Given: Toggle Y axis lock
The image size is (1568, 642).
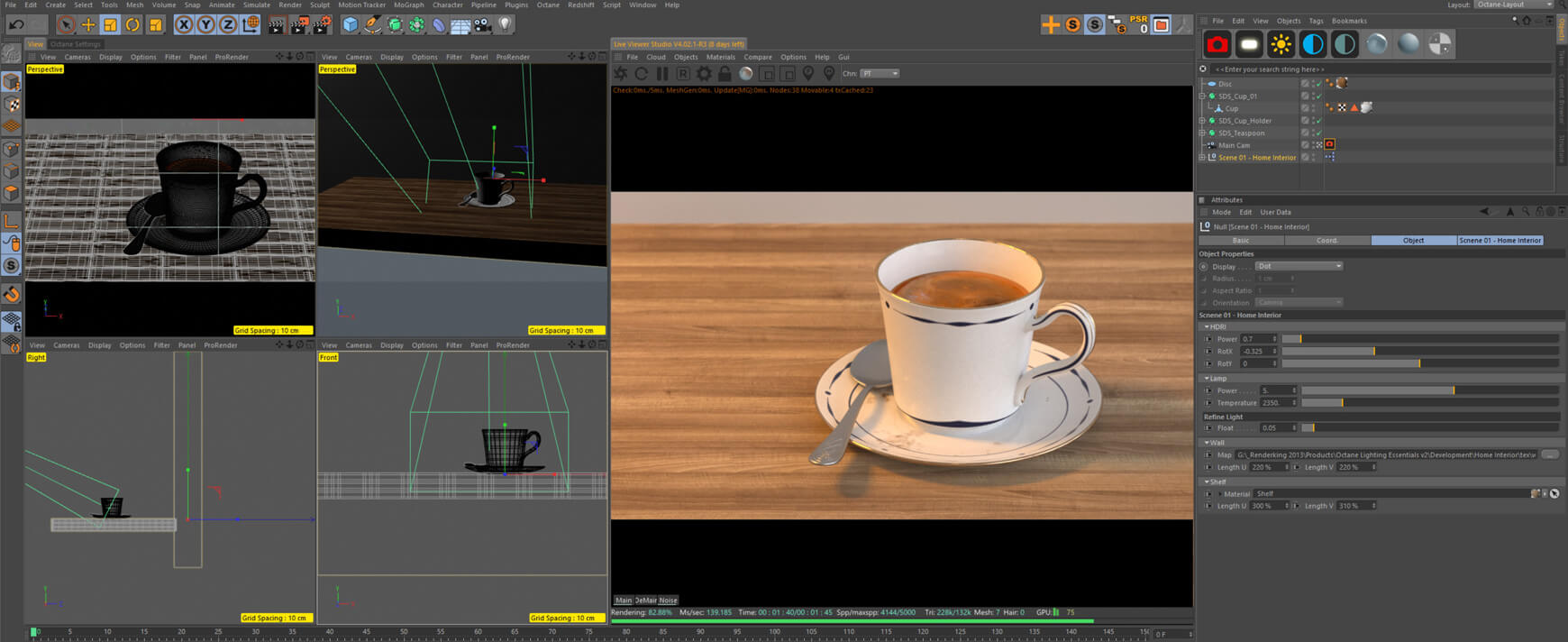Looking at the screenshot, I should [x=205, y=25].
